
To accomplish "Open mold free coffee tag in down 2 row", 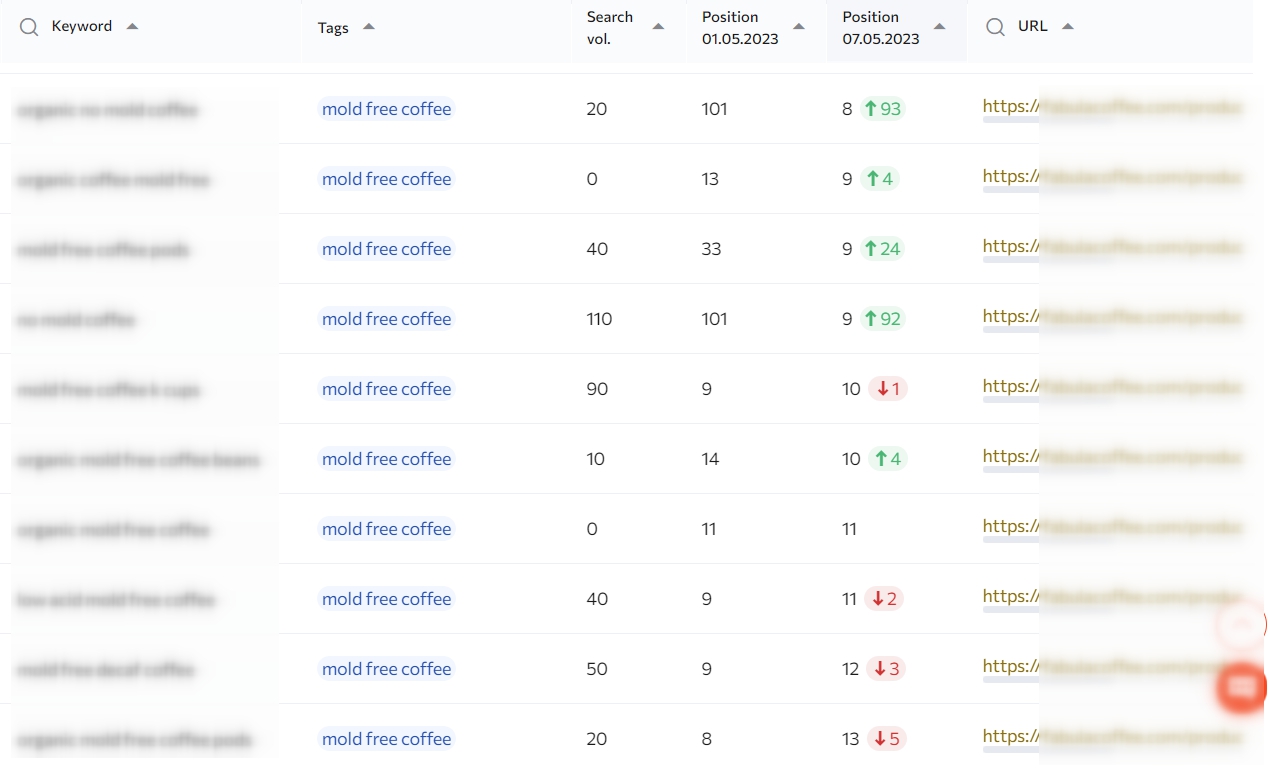I will coord(386,599).
